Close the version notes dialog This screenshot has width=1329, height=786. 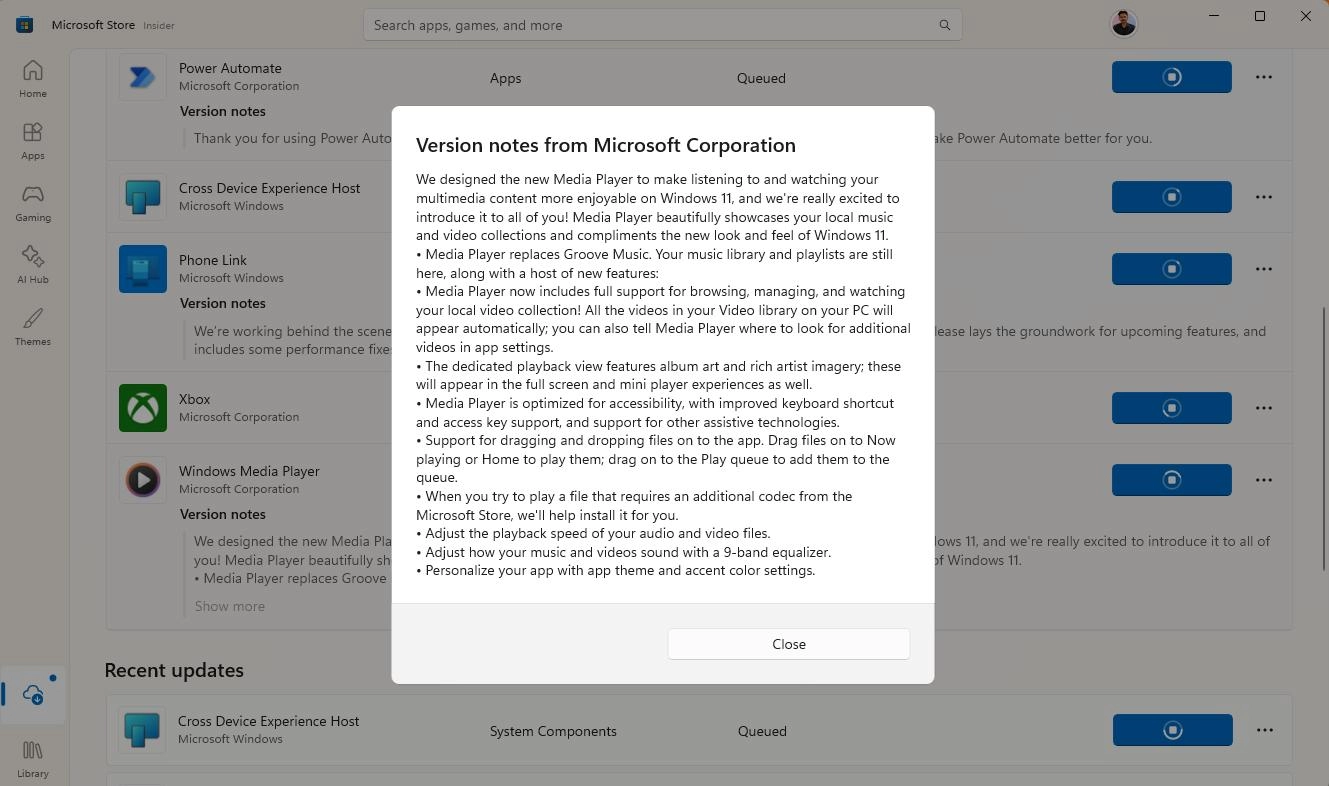pyautogui.click(x=788, y=644)
